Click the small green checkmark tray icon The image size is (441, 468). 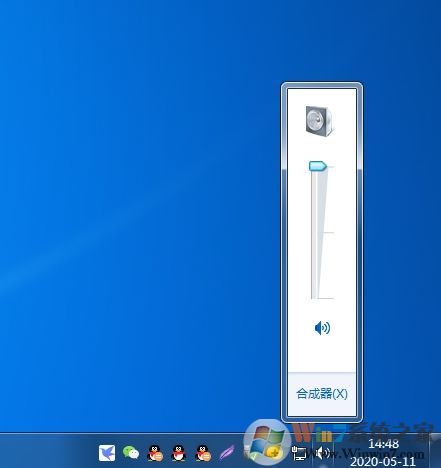(253, 455)
